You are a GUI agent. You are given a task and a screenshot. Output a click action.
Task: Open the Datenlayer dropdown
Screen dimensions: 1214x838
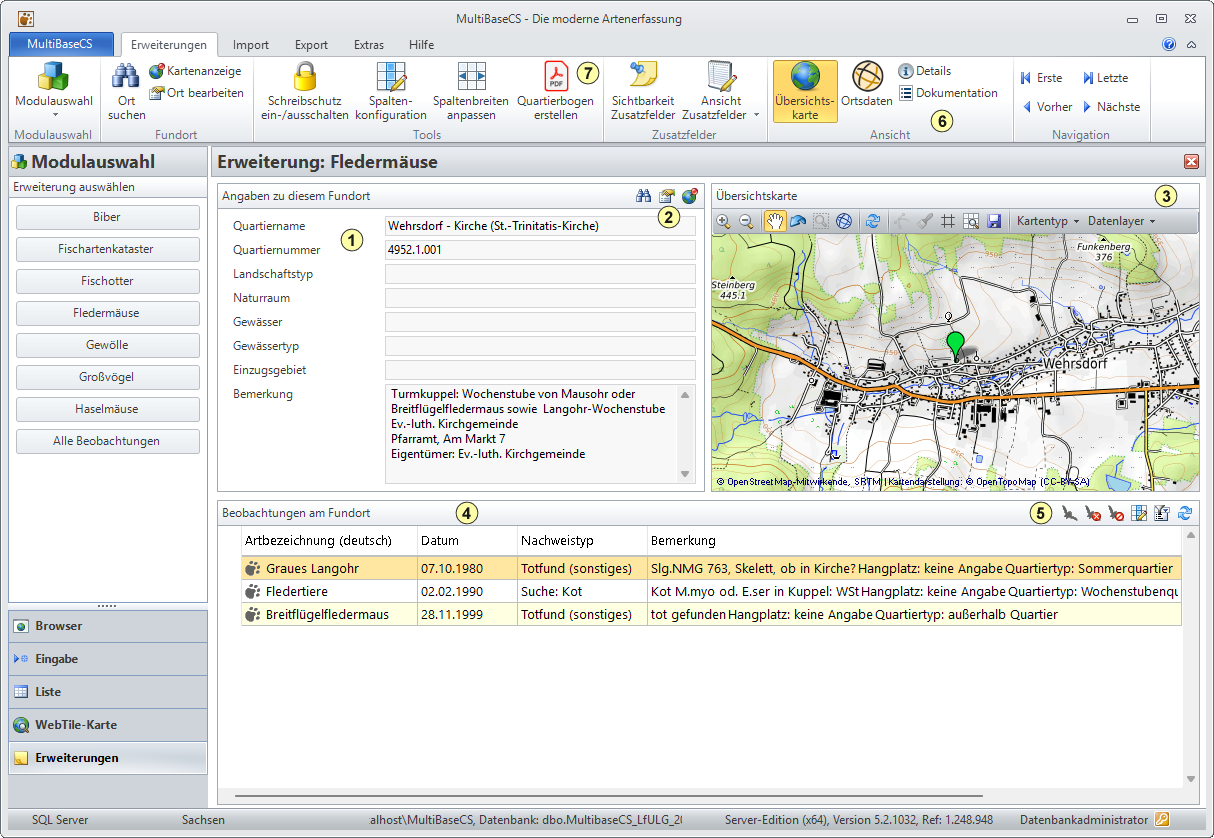pyautogui.click(x=1122, y=221)
